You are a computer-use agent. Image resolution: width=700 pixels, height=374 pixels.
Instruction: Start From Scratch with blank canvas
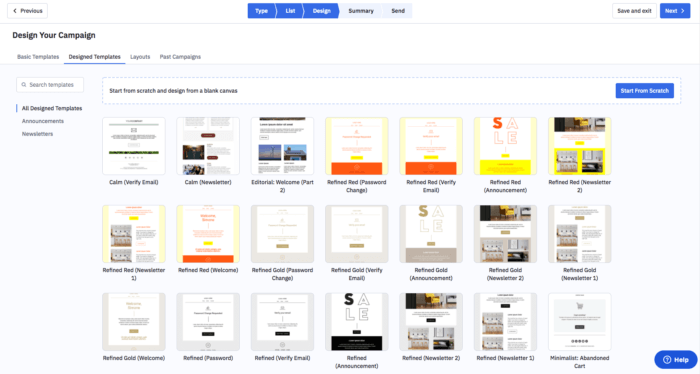[x=645, y=91]
